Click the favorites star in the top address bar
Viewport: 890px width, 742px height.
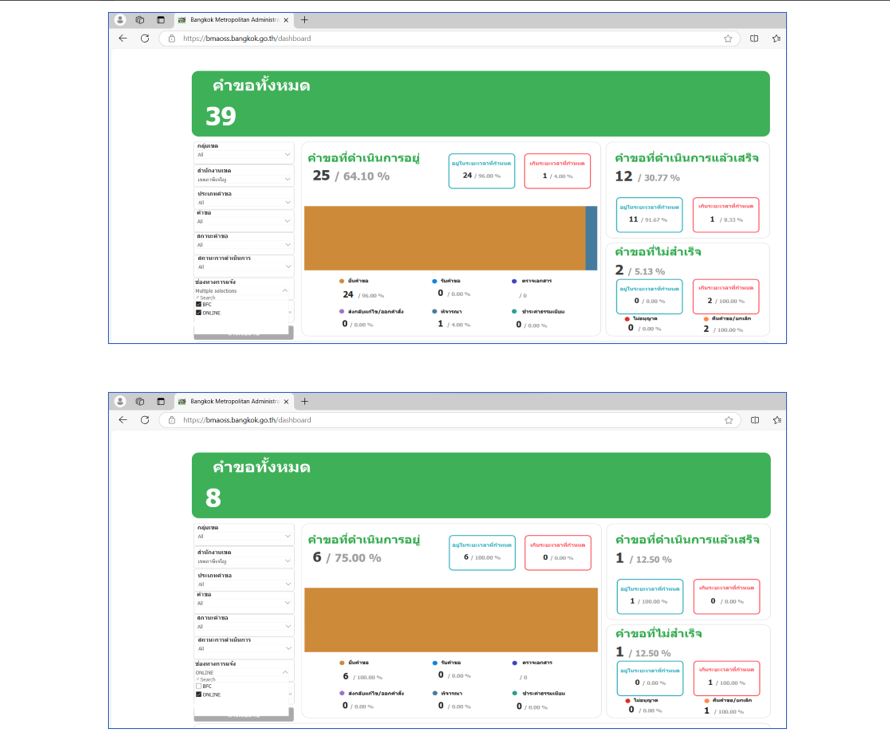click(728, 38)
